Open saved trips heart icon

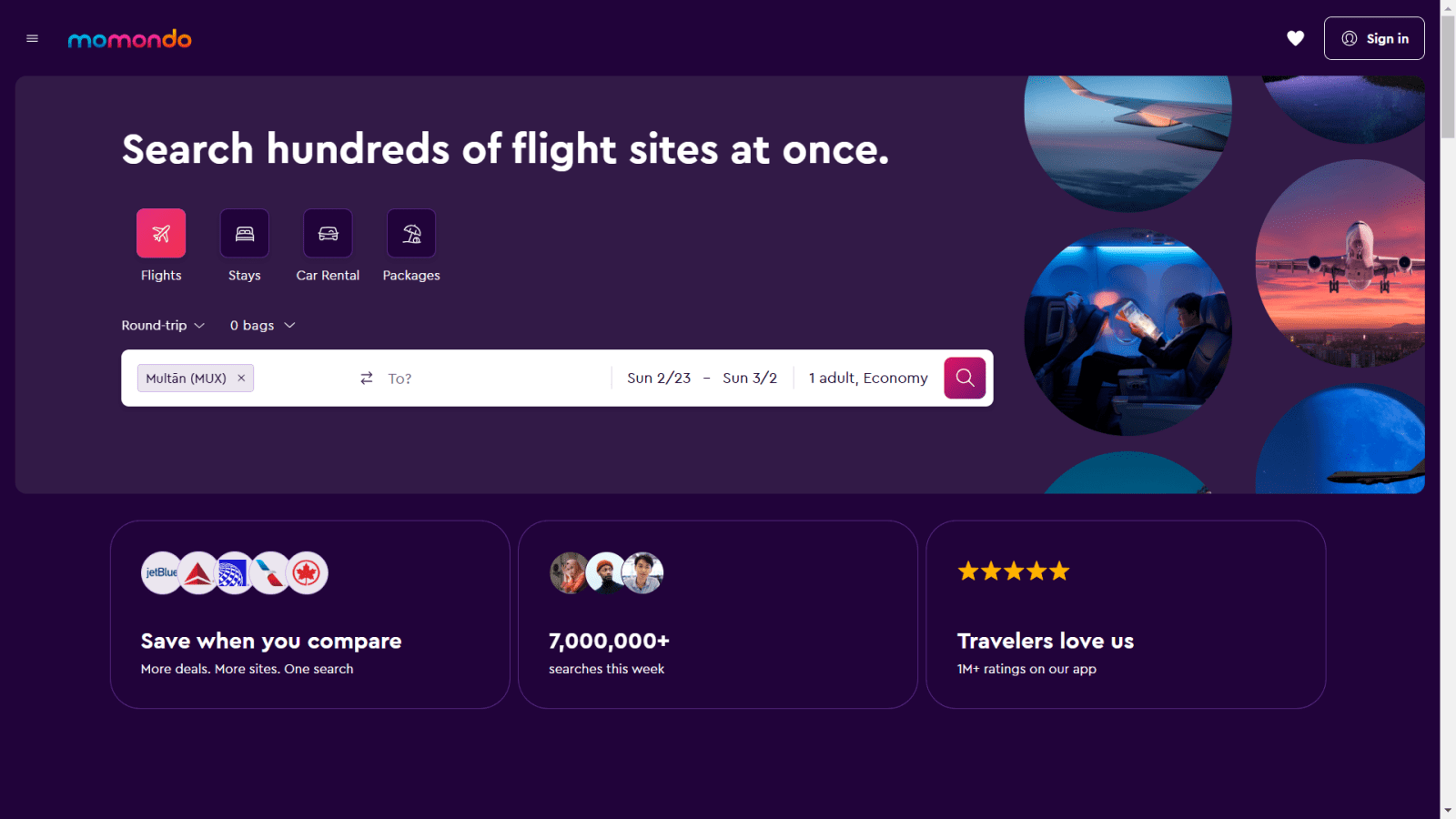(x=1295, y=38)
